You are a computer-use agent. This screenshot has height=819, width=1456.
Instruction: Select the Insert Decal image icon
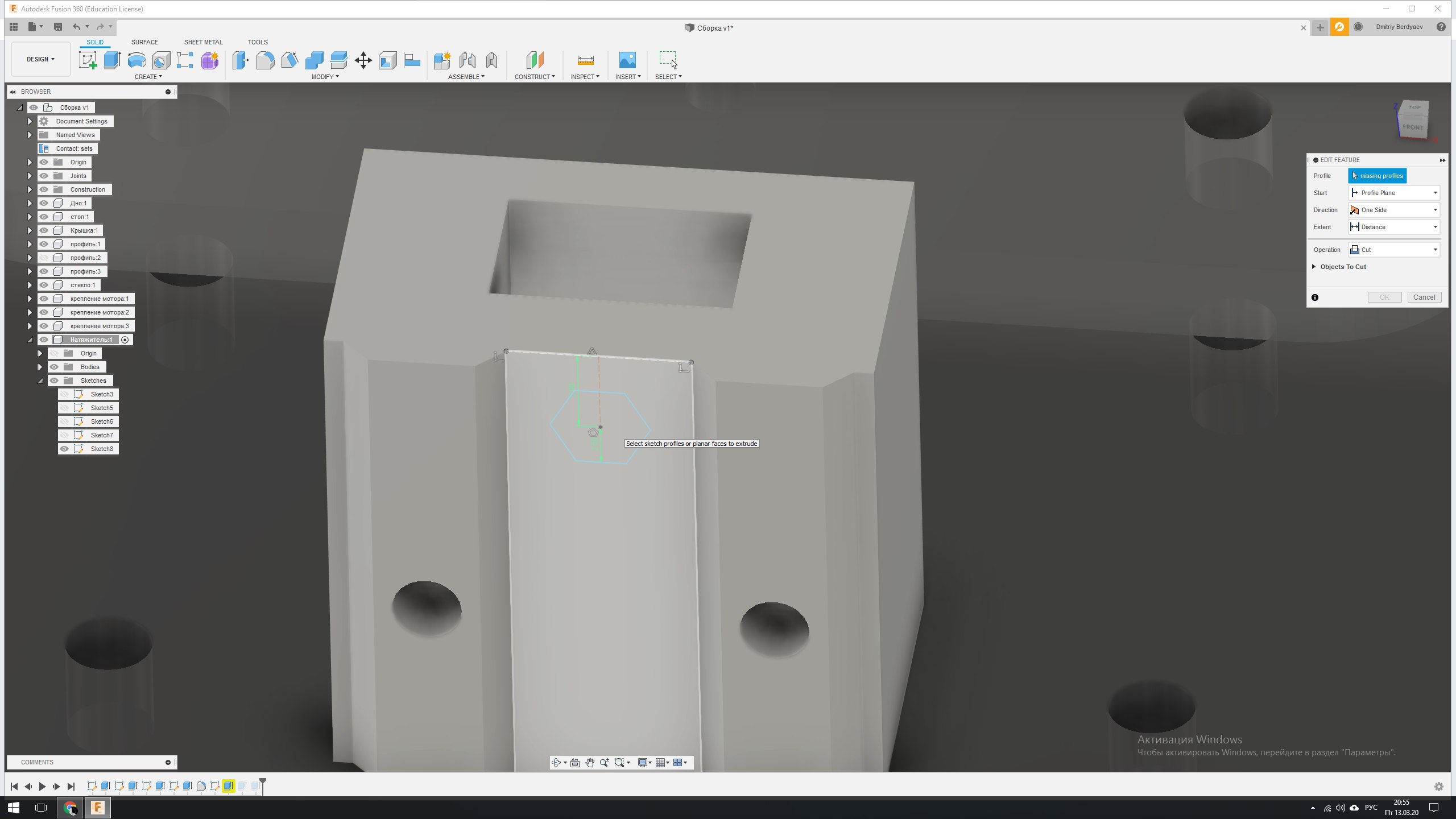[627, 60]
